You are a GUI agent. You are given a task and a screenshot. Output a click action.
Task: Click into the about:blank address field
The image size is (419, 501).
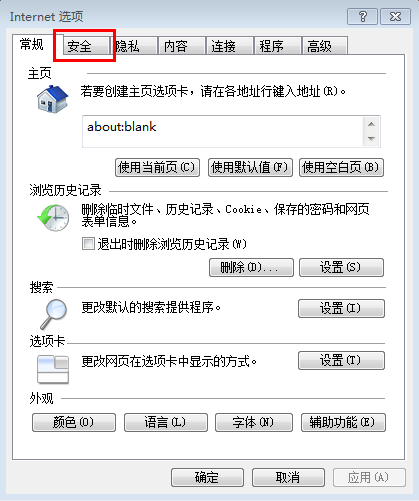pyautogui.click(x=223, y=131)
